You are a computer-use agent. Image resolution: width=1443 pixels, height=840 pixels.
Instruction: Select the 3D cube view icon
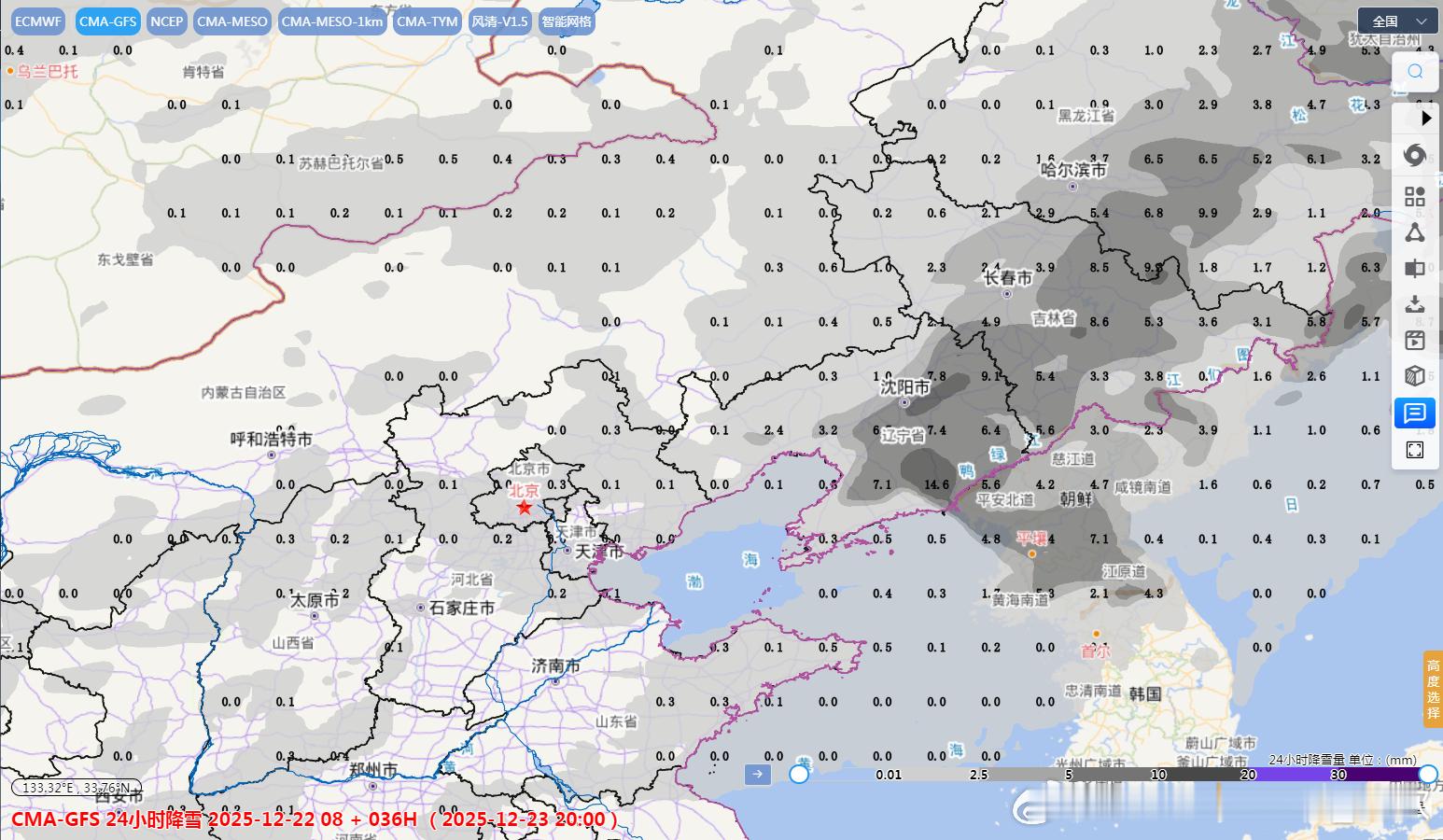tap(1415, 376)
